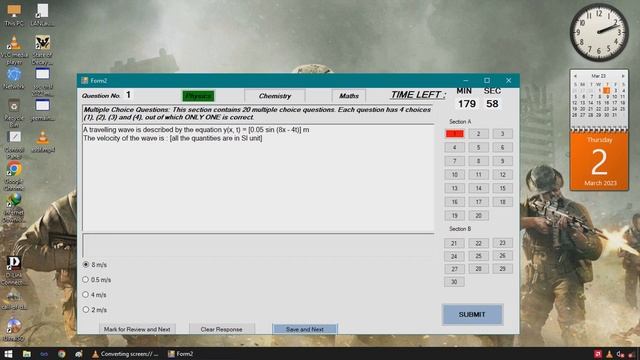This screenshot has width=640, height=360.
Task: Jump to question 23 in Section B
Action: (502, 243)
